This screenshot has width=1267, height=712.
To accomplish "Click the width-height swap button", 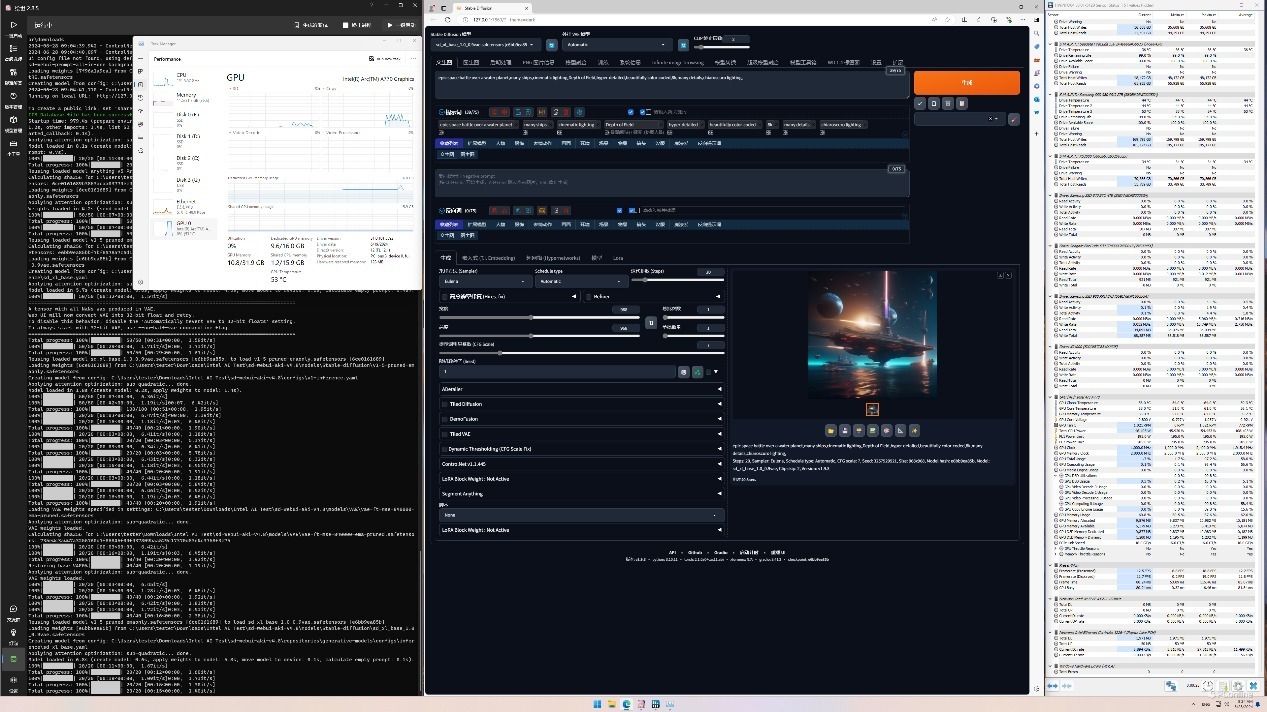I will point(651,323).
